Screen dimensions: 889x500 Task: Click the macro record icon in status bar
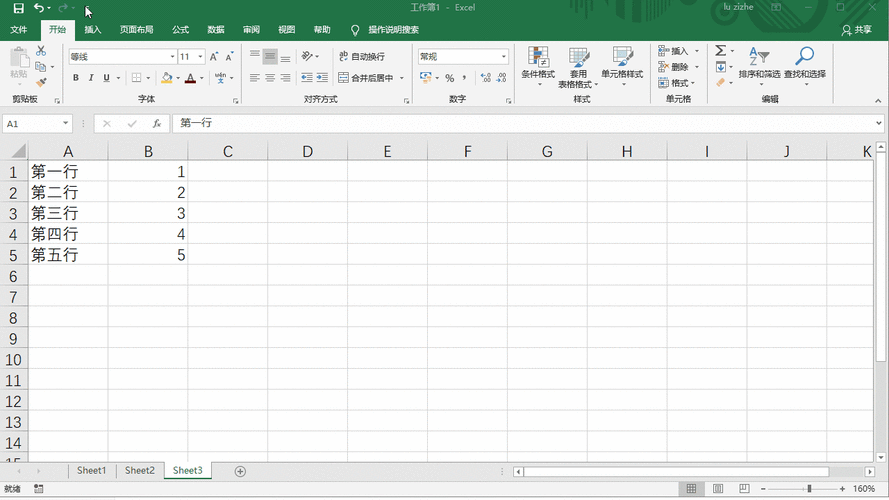(x=39, y=489)
